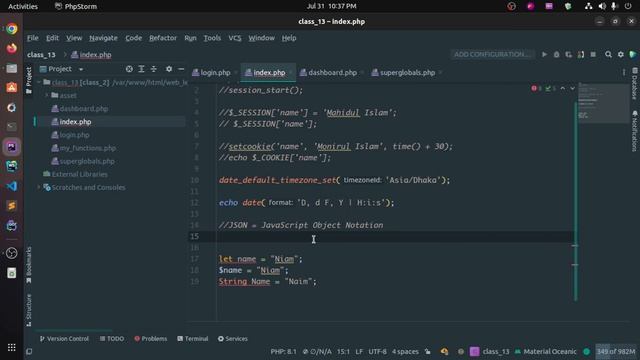Click Select Opened File target icon
The image size is (640, 360).
(x=129, y=69)
